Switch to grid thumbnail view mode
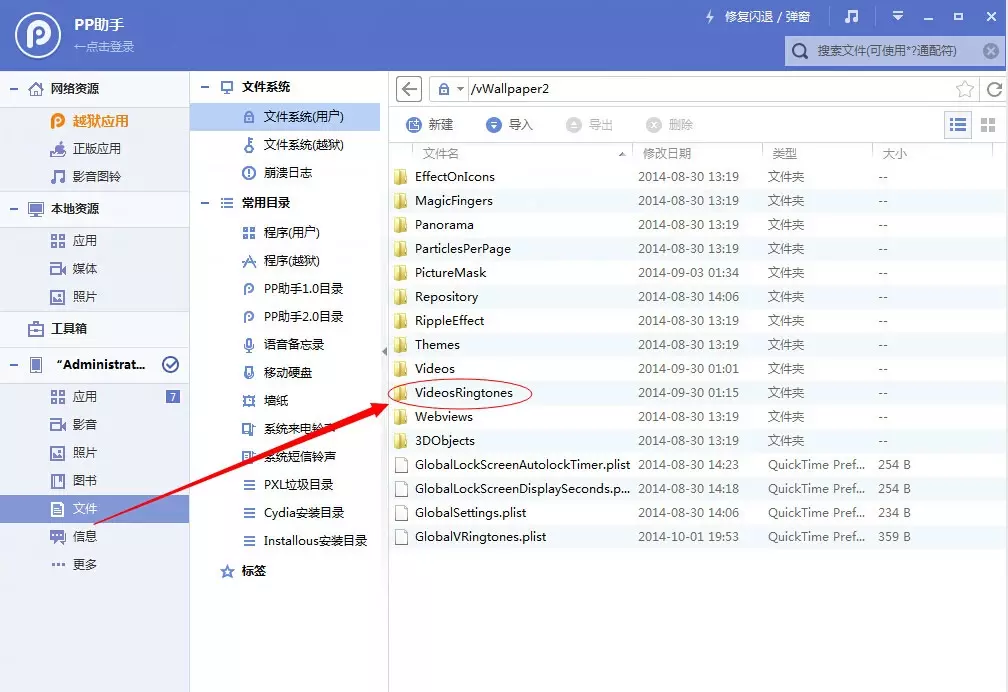Screen dimensions: 1008x692 coord(987,125)
